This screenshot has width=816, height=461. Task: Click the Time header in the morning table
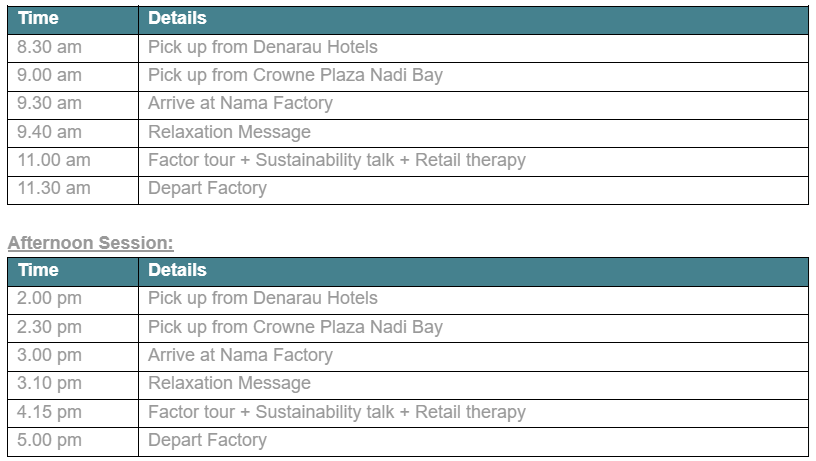point(38,18)
